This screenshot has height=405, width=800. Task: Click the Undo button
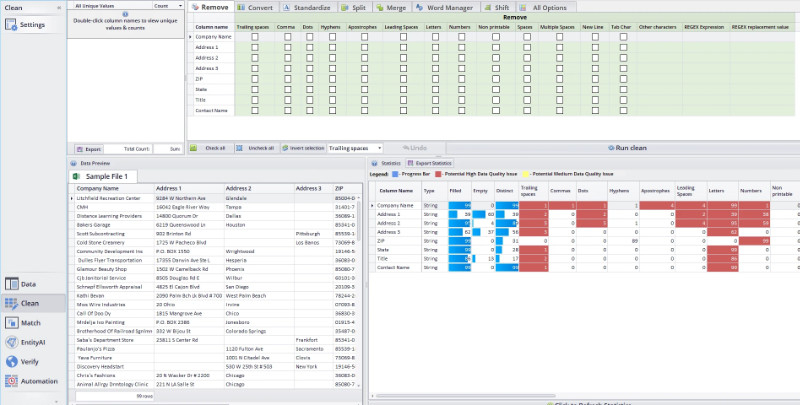point(414,148)
